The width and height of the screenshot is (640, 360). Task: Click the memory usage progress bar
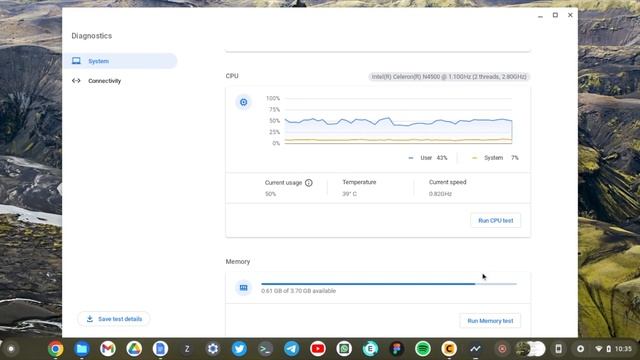click(389, 284)
